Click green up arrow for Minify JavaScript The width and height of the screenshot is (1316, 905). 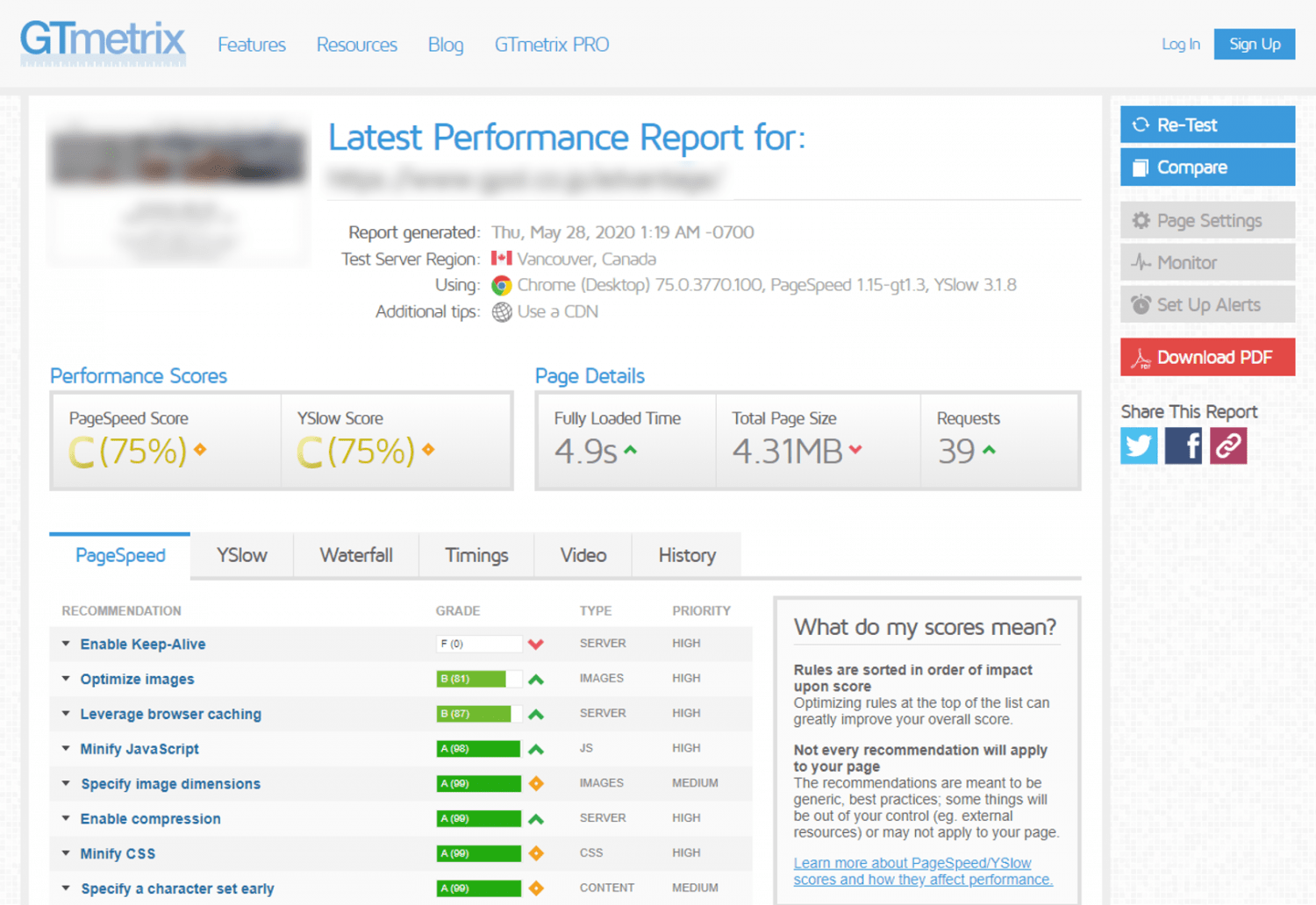point(536,749)
